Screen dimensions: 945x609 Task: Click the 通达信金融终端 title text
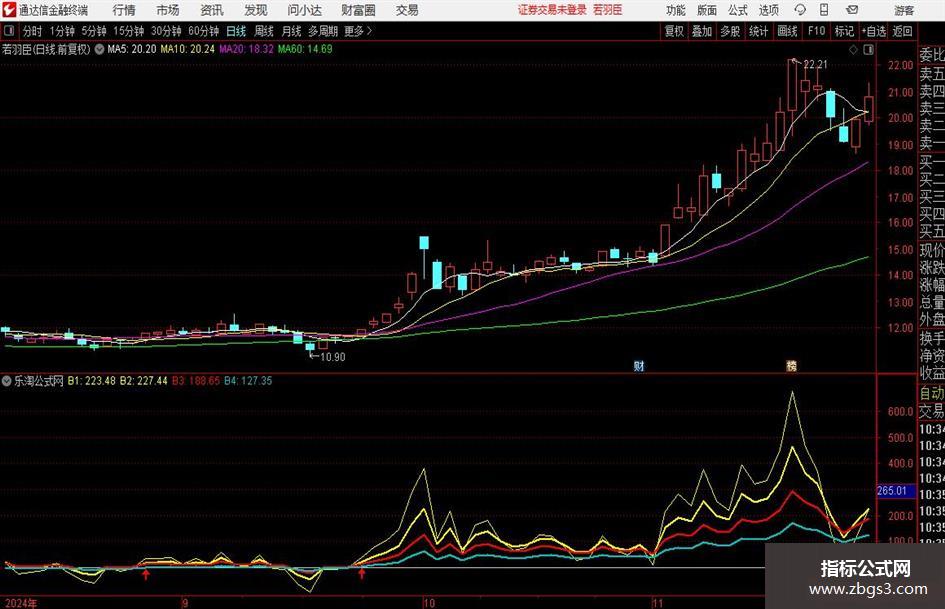(x=53, y=10)
